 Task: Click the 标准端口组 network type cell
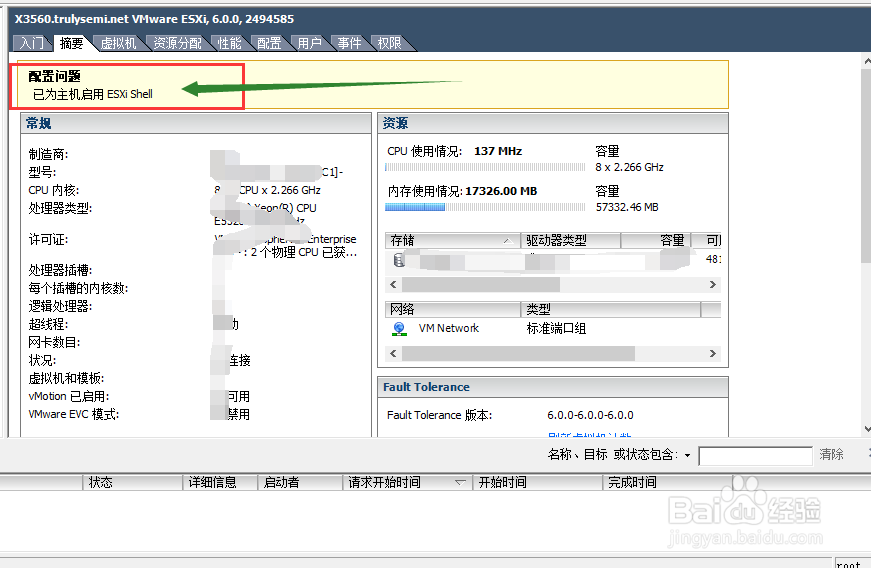click(x=556, y=329)
